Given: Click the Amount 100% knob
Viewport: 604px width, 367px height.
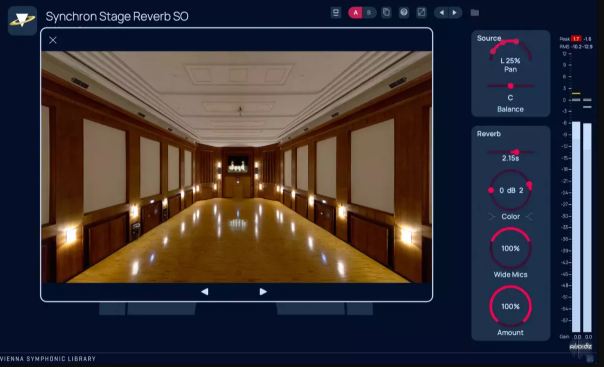Looking at the screenshot, I should 510,307.
